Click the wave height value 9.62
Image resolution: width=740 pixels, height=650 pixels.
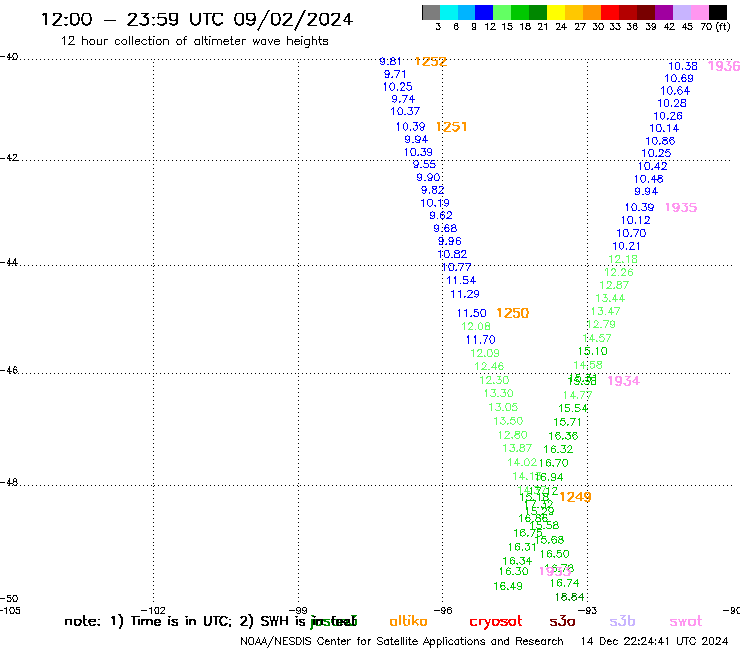point(441,215)
